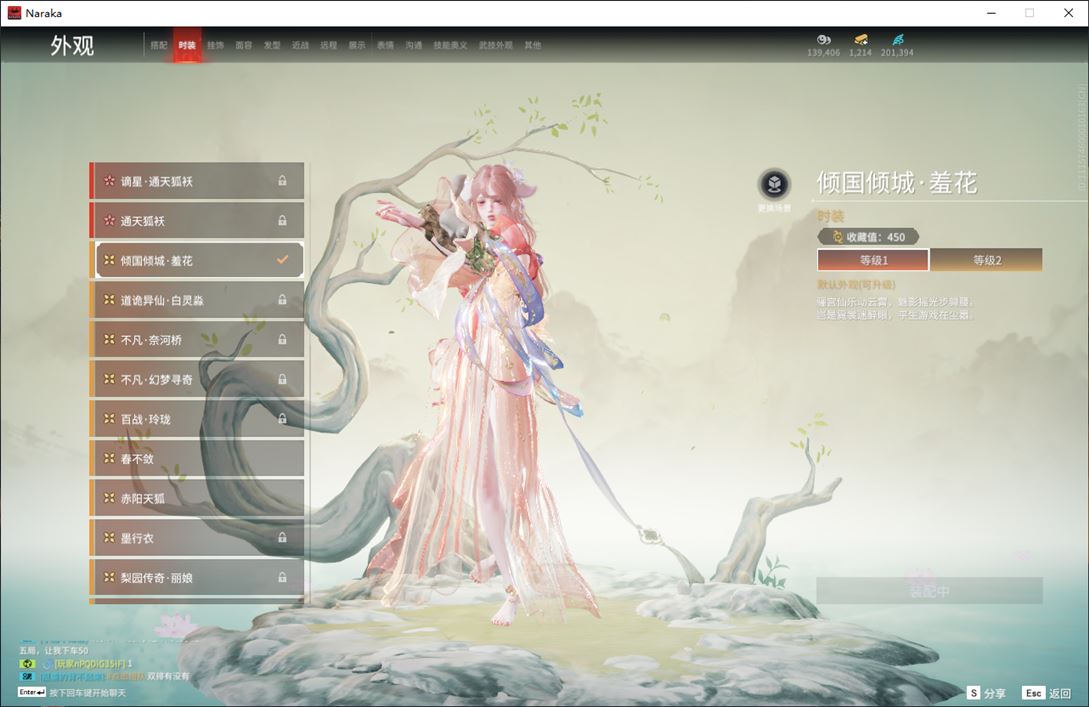The height and width of the screenshot is (707, 1089).
Task: Click the character model preview
Action: 489,396
